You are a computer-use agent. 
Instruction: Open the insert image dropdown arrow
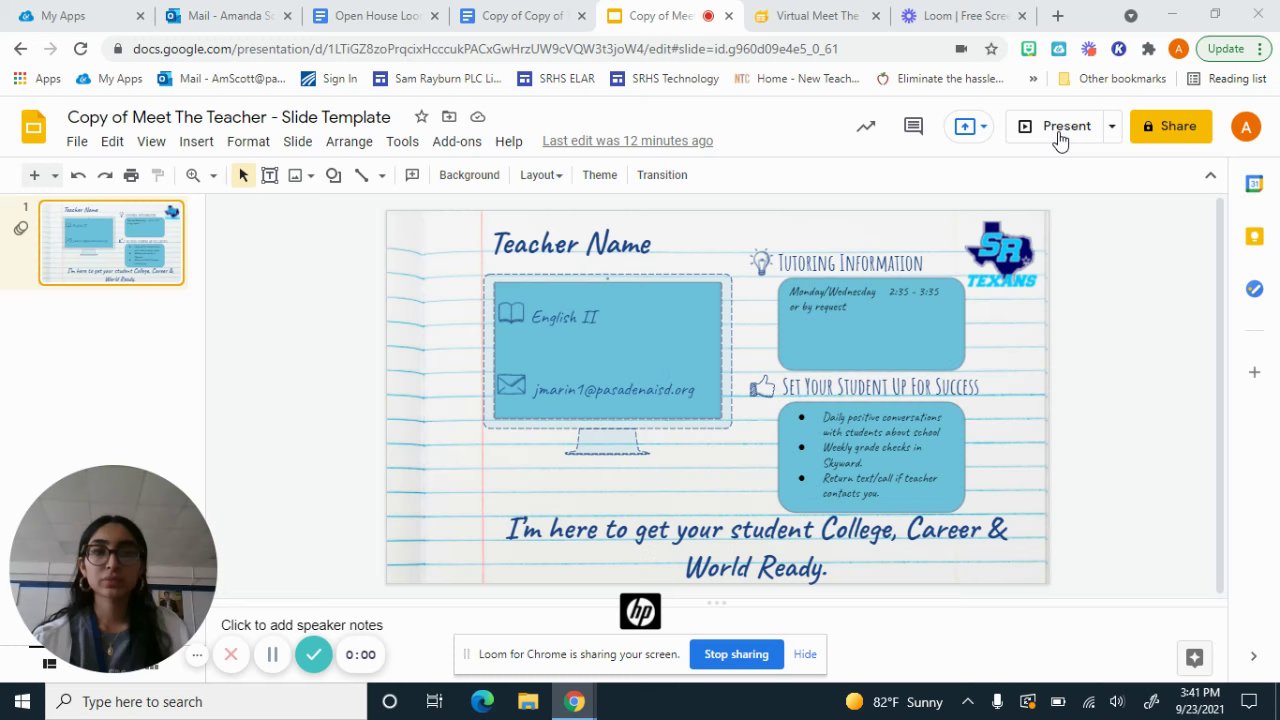pyautogui.click(x=311, y=175)
